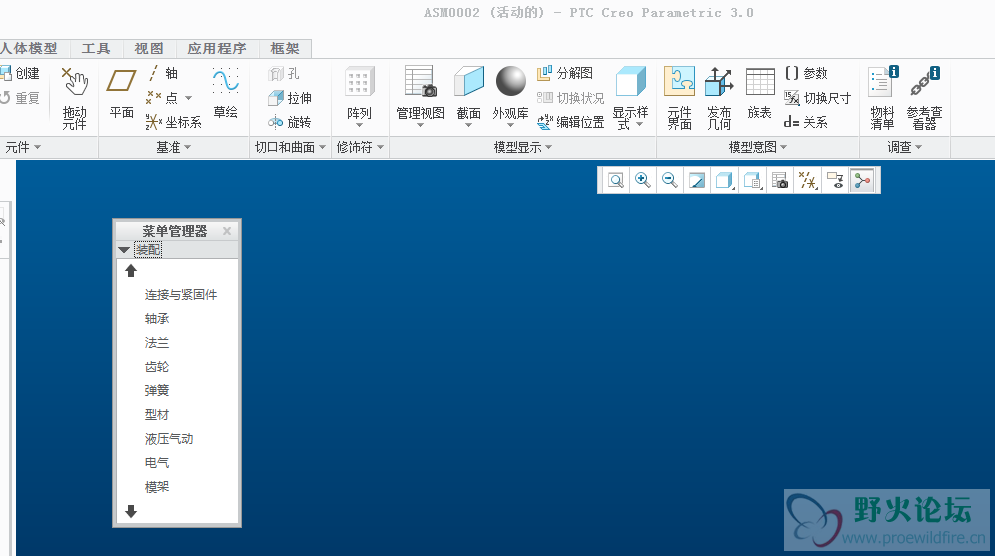Click the down arrow in menu manager
This screenshot has width=995, height=556.
pyautogui.click(x=131, y=511)
